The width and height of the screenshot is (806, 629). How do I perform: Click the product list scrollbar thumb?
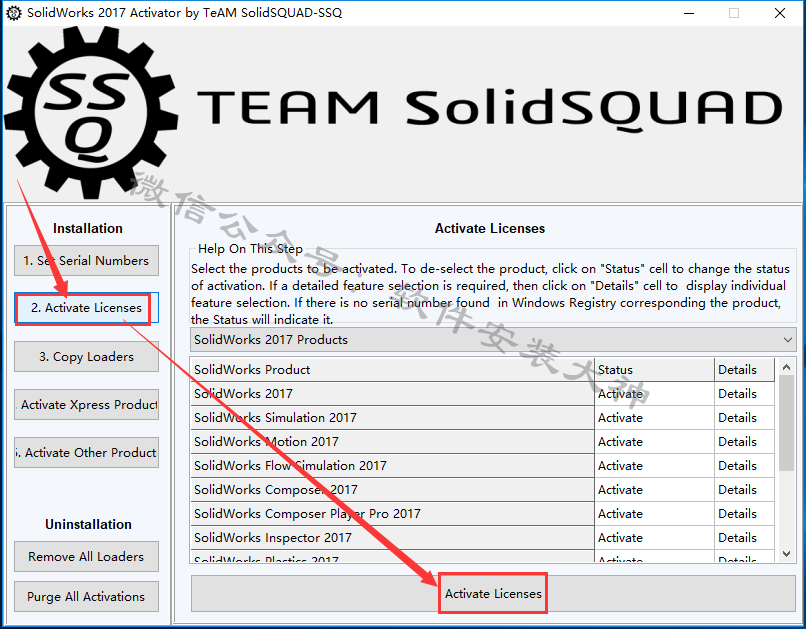pos(786,423)
